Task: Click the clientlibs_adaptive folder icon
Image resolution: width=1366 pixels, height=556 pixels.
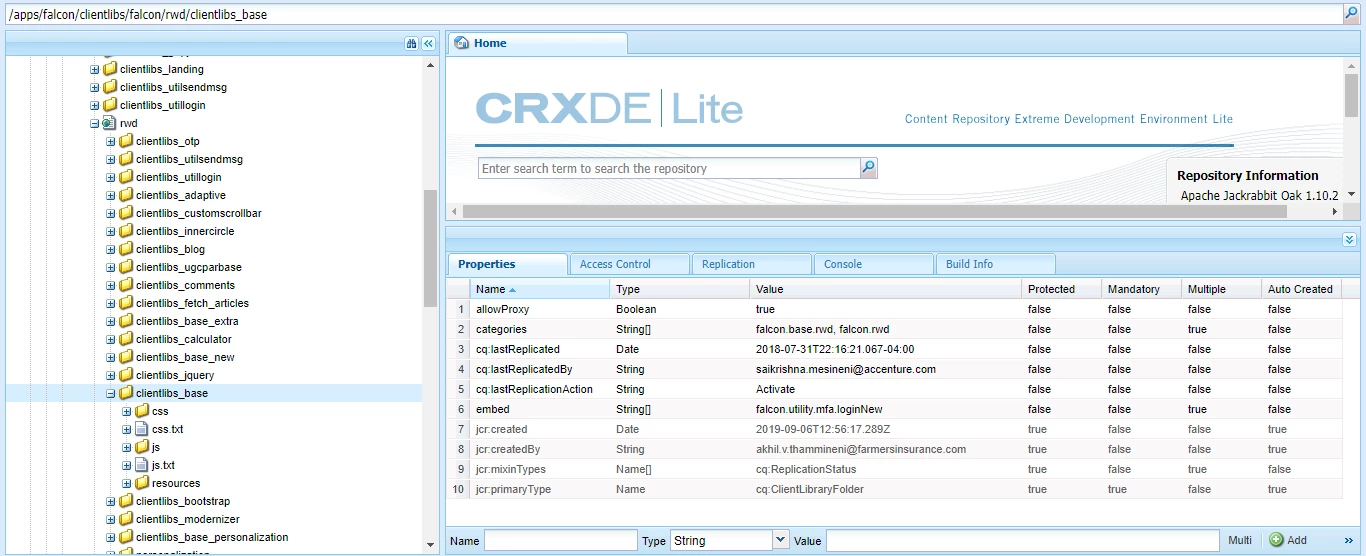Action: coord(126,195)
